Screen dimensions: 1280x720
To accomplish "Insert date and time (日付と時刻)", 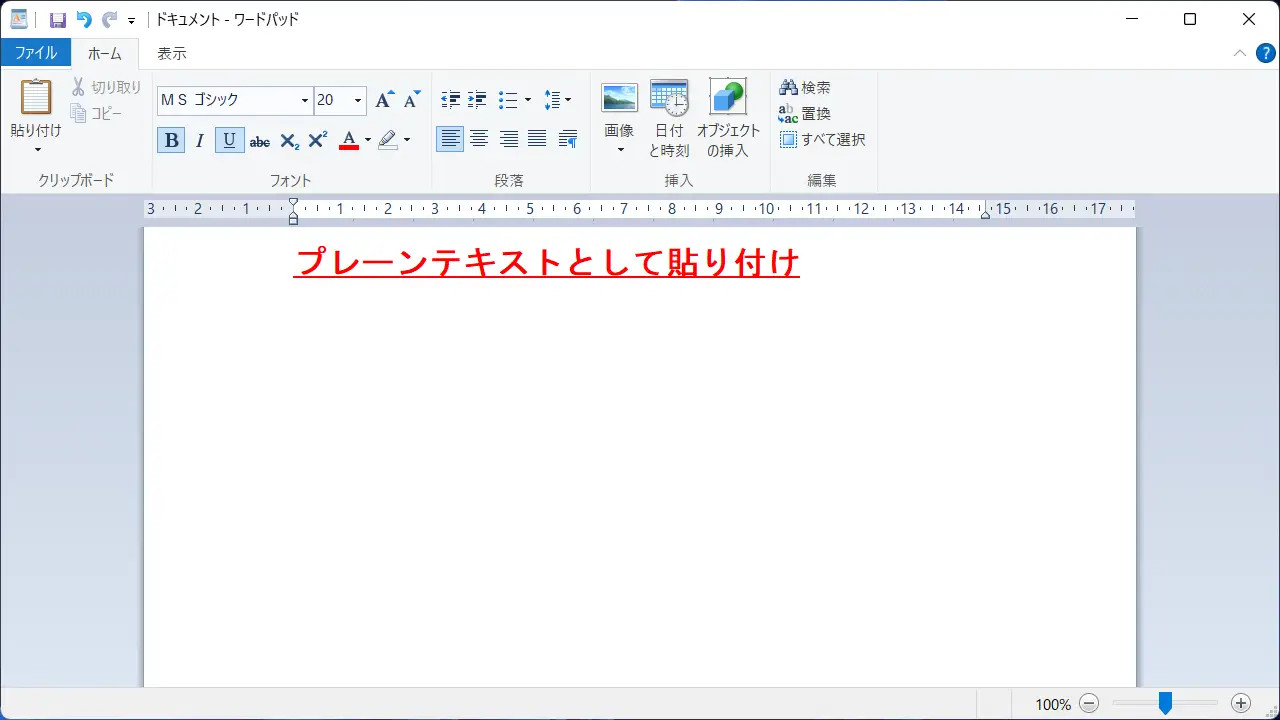I will tap(669, 98).
